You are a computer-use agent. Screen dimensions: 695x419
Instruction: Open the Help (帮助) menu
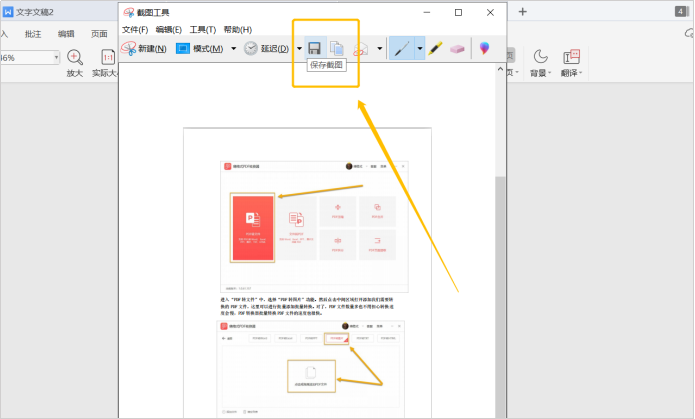(x=238, y=30)
